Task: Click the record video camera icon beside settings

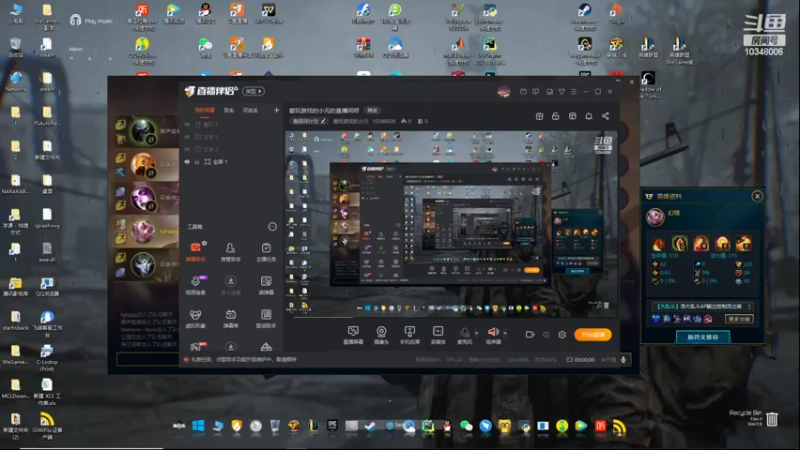Action: click(x=530, y=335)
